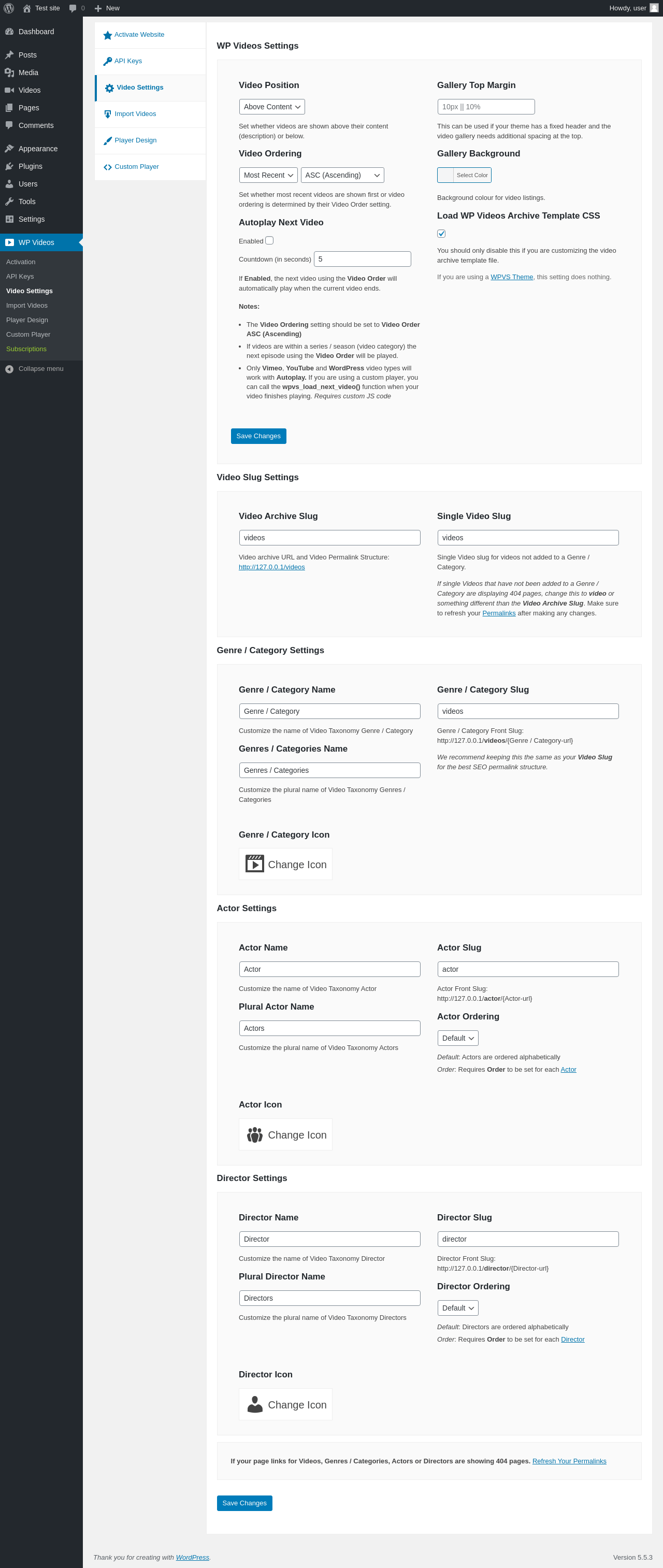Image resolution: width=663 pixels, height=1568 pixels.
Task: Open the comments bubble icon in admin bar
Action: 73,8
